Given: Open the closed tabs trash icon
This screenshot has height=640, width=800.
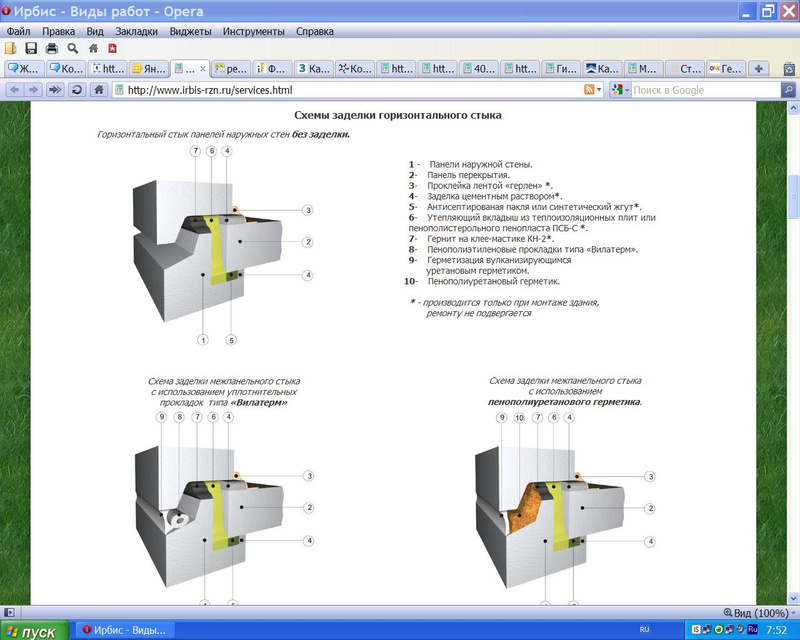Looking at the screenshot, I should [787, 69].
